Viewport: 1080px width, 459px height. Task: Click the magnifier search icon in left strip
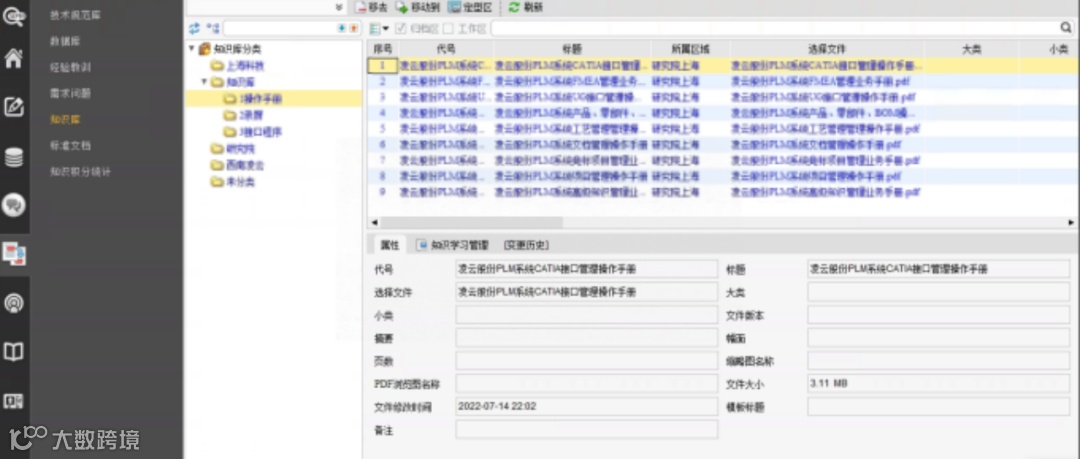coord(14,15)
